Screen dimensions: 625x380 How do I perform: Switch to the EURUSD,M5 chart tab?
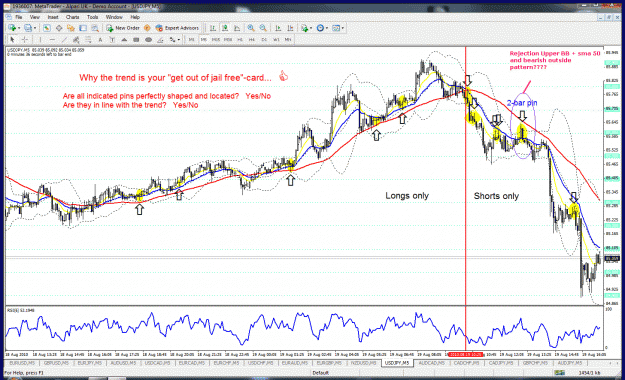click(22, 363)
